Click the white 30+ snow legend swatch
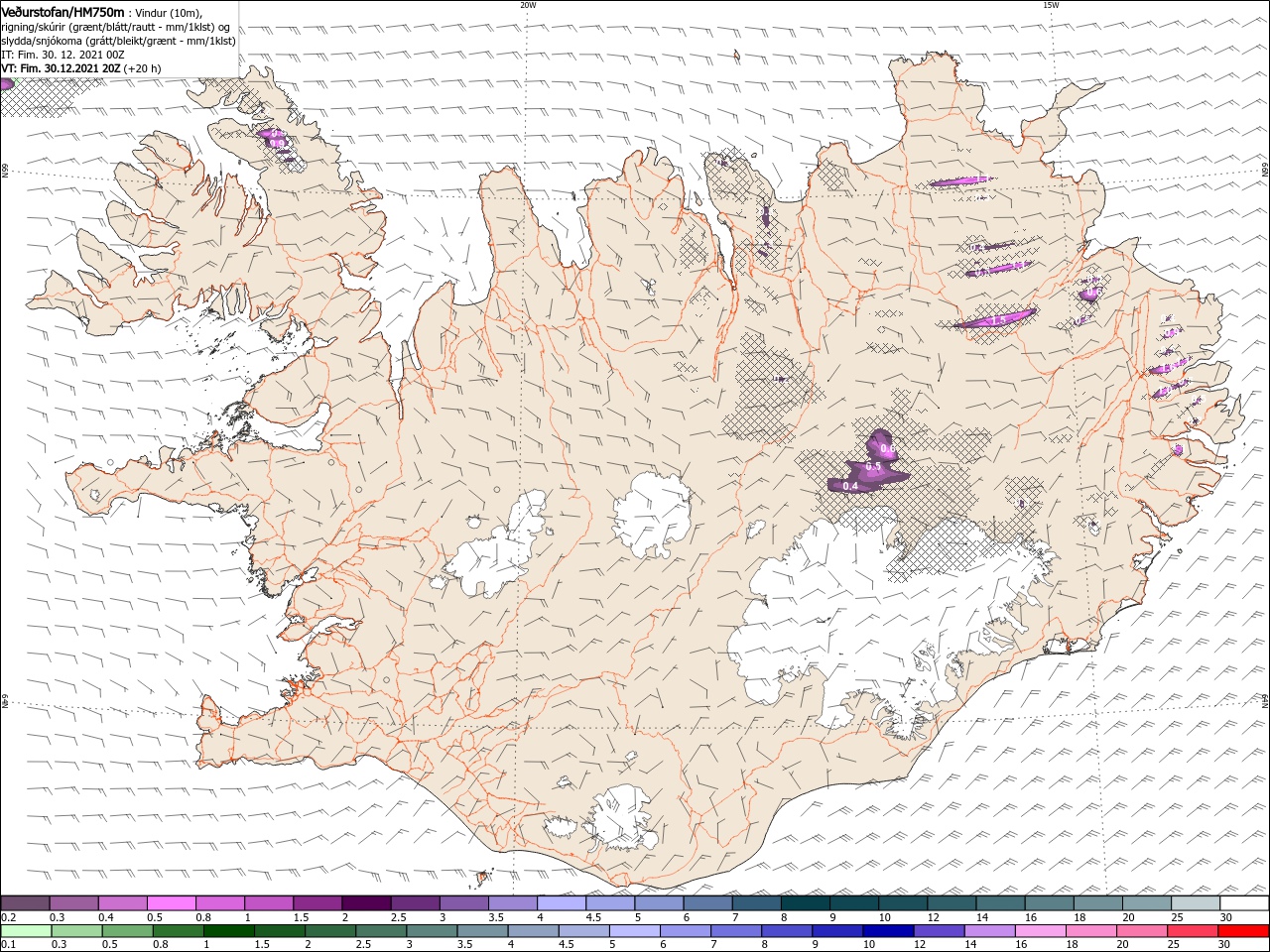The image size is (1270, 952). pyautogui.click(x=1244, y=903)
